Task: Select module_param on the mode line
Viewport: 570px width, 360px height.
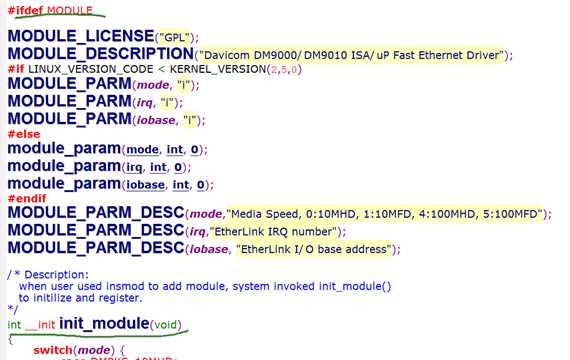Action: 64,148
